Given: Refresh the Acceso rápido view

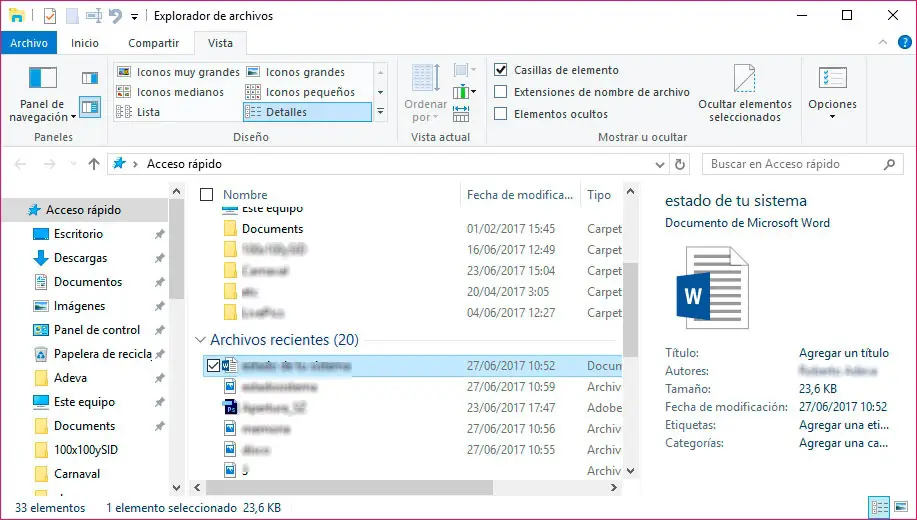Looking at the screenshot, I should click(680, 164).
